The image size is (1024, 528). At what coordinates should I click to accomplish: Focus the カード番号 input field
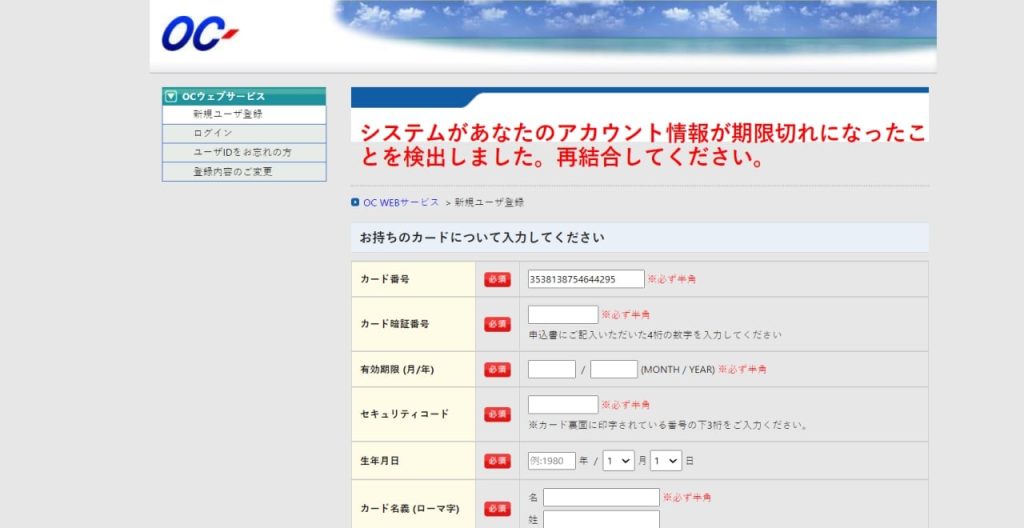point(586,279)
